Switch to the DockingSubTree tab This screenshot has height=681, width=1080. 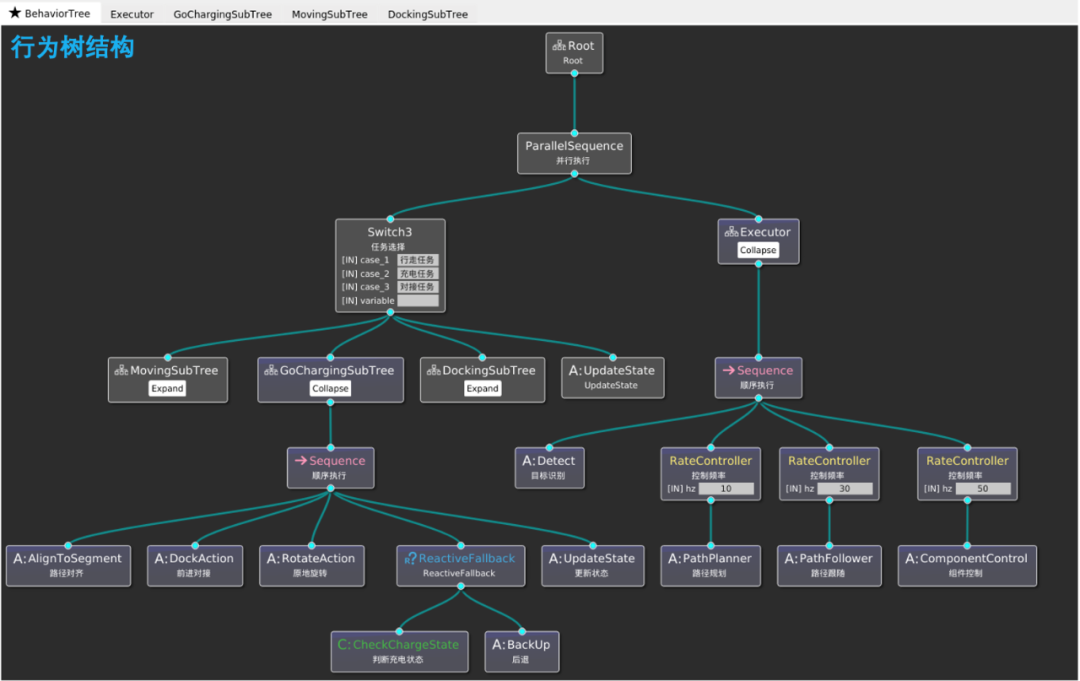427,14
